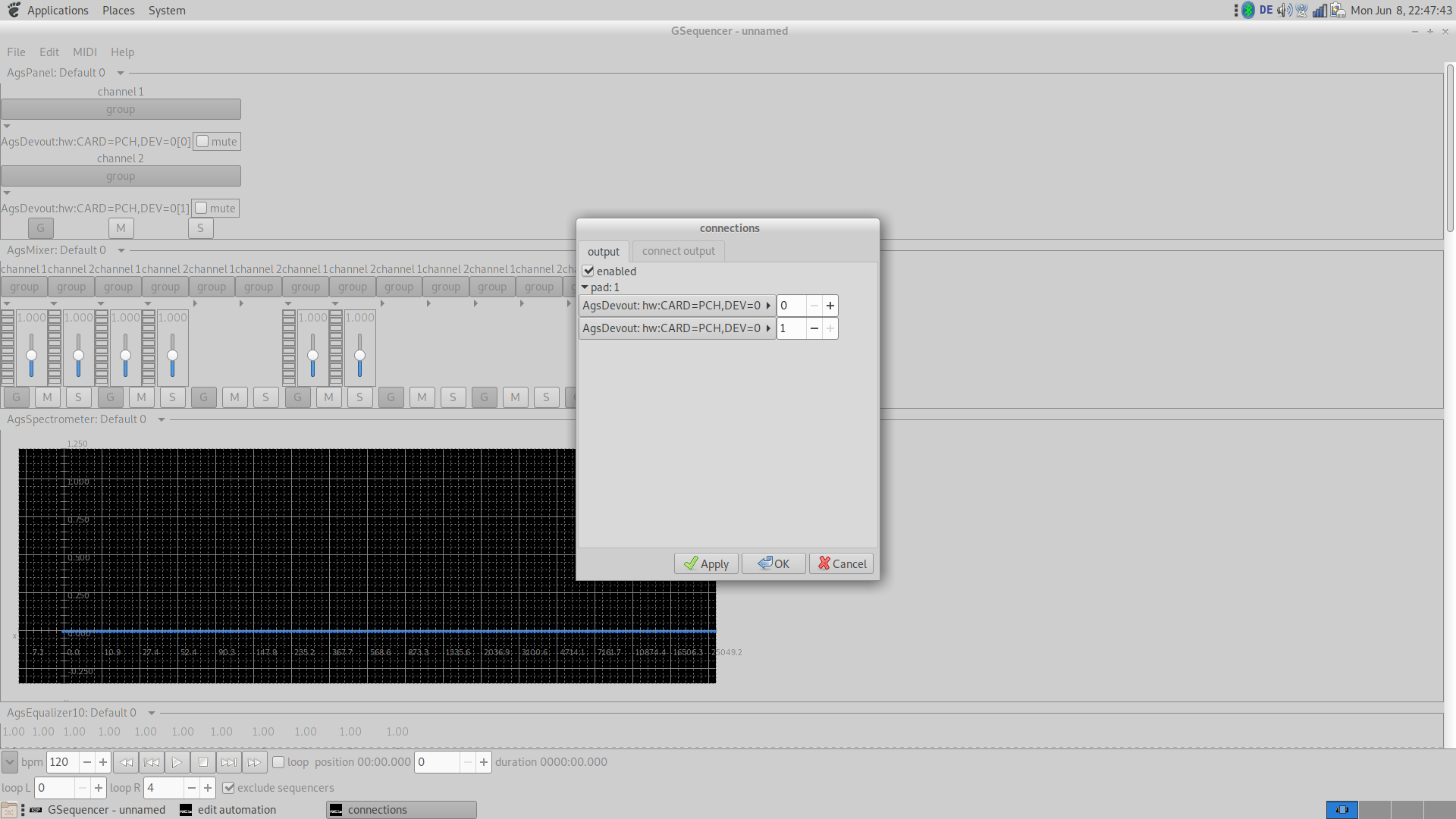
Task: Increment the bpm value with plus
Action: tap(103, 762)
